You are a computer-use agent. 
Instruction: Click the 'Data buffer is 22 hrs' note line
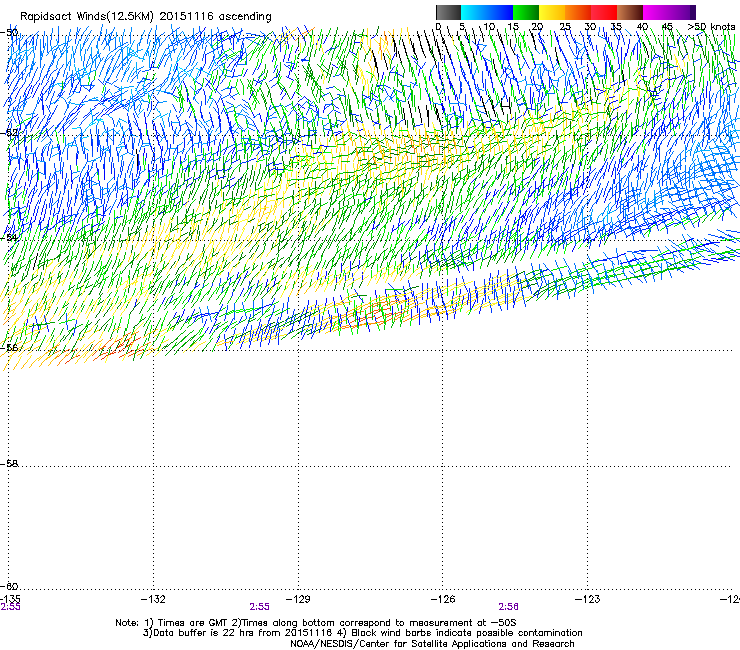tap(362, 633)
